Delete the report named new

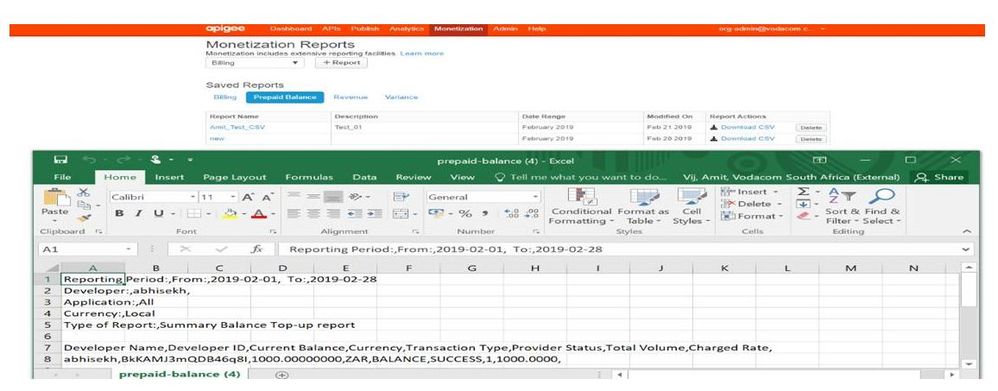tap(811, 139)
